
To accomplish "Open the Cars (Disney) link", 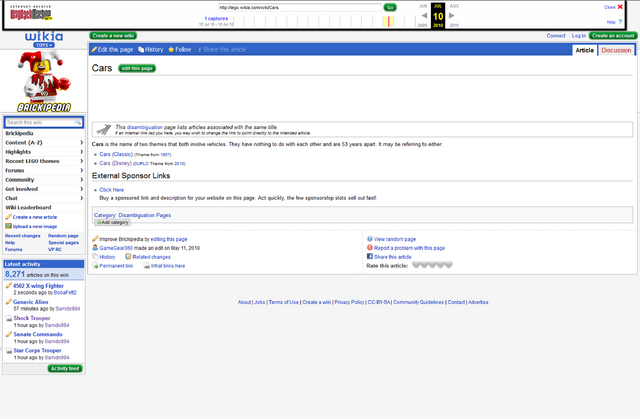I will point(116,163).
